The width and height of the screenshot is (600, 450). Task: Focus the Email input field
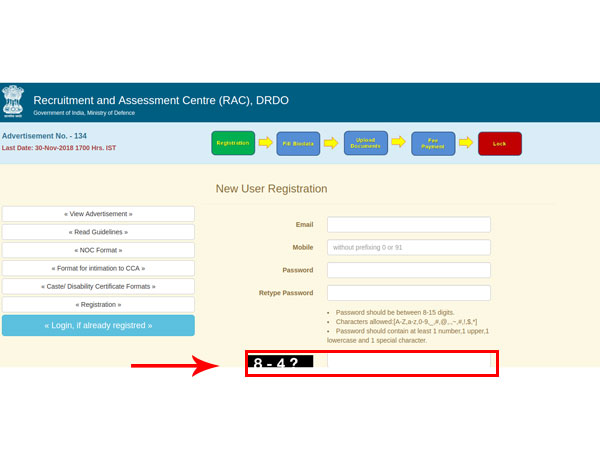tap(409, 225)
